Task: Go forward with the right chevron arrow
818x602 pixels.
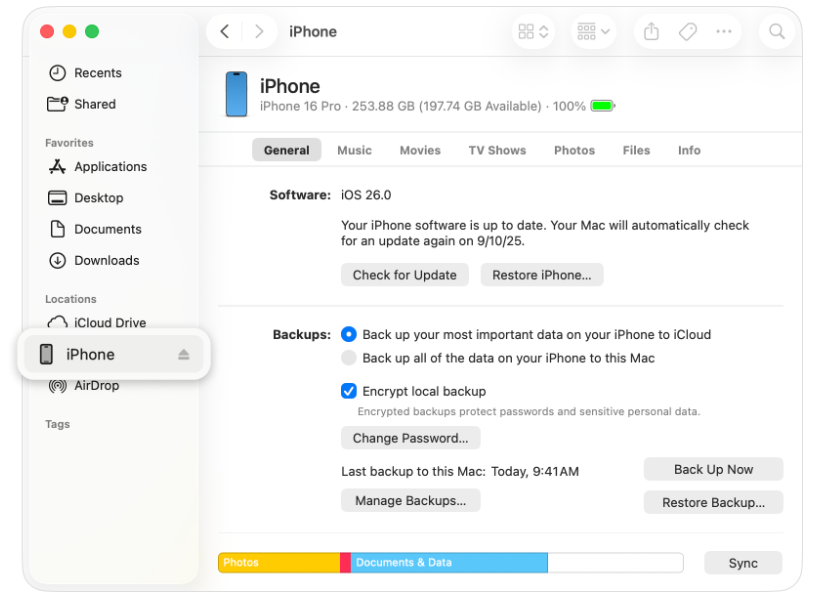Action: point(259,32)
